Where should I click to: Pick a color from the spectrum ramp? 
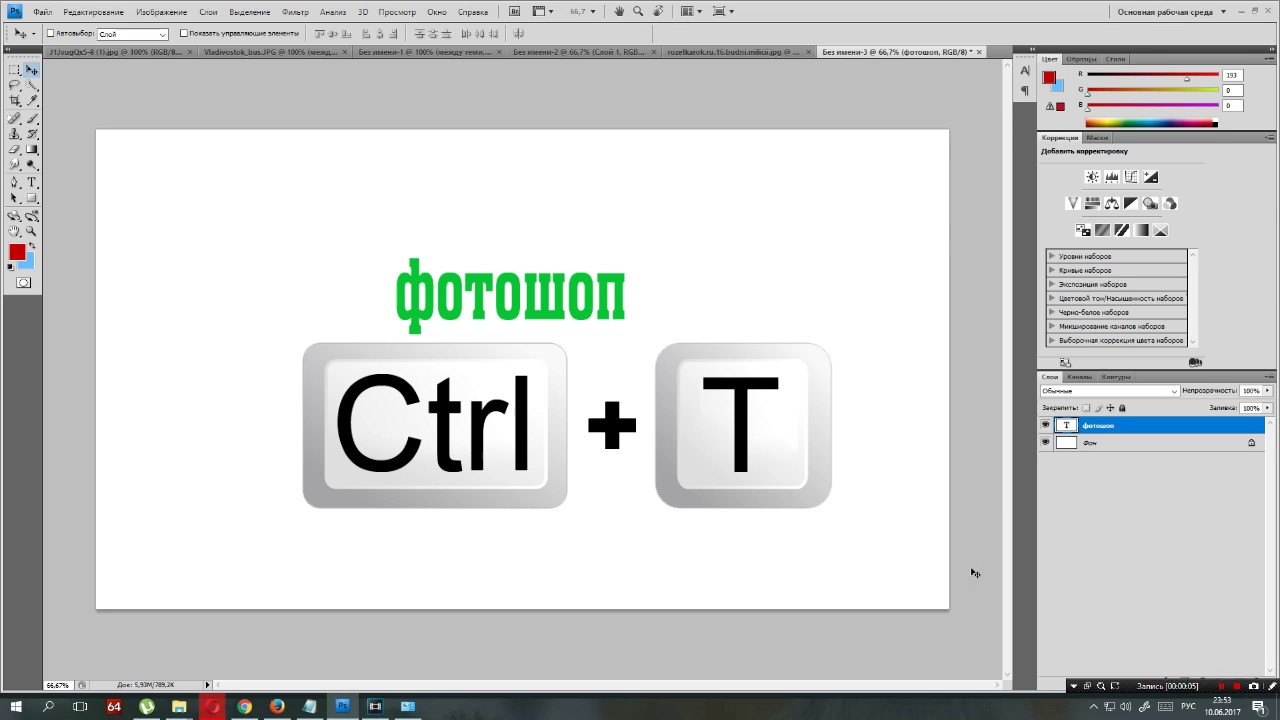pyautogui.click(x=1151, y=123)
